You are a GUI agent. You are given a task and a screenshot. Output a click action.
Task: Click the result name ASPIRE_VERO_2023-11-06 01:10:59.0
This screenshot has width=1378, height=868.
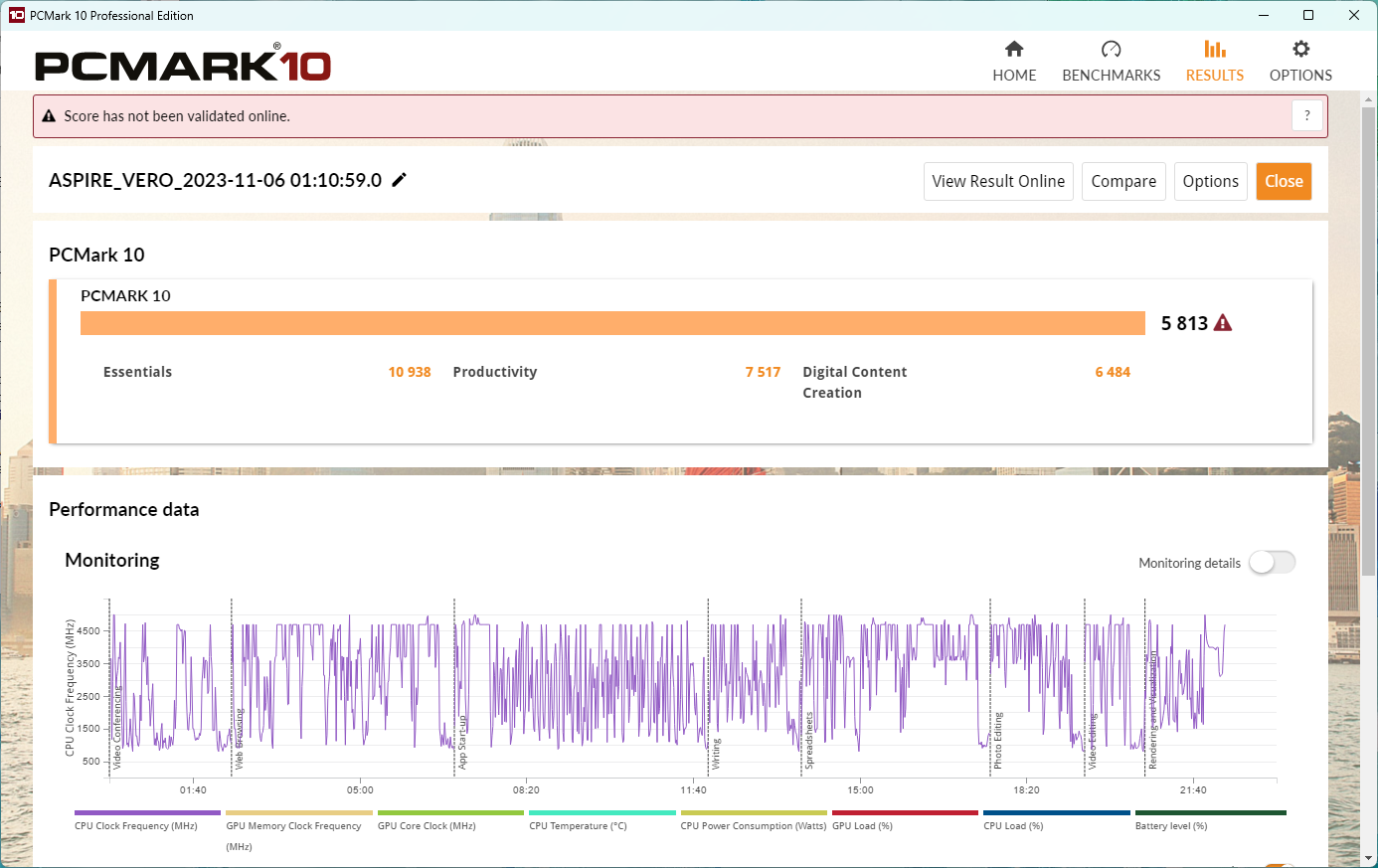point(216,180)
